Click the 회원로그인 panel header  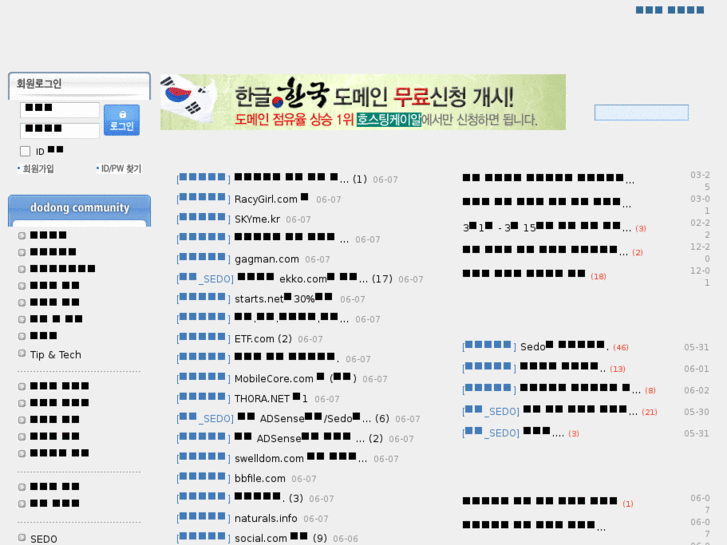coord(79,85)
